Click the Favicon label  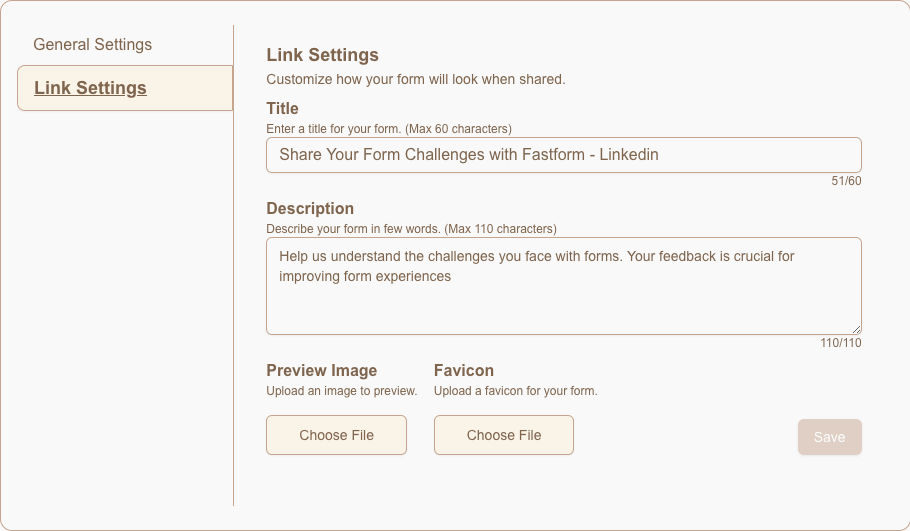[x=464, y=370]
